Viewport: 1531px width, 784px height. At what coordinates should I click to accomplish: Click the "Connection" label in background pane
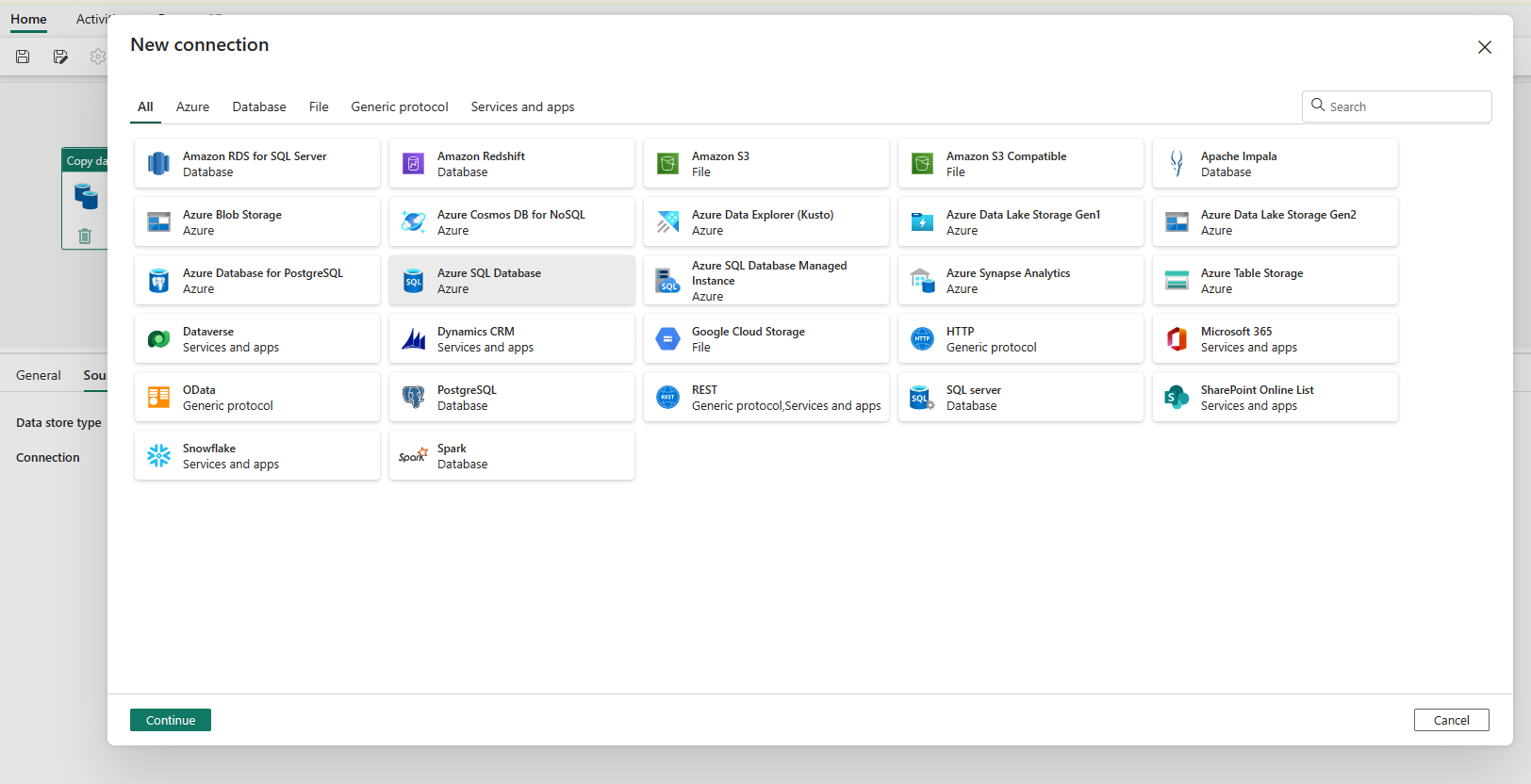point(48,458)
